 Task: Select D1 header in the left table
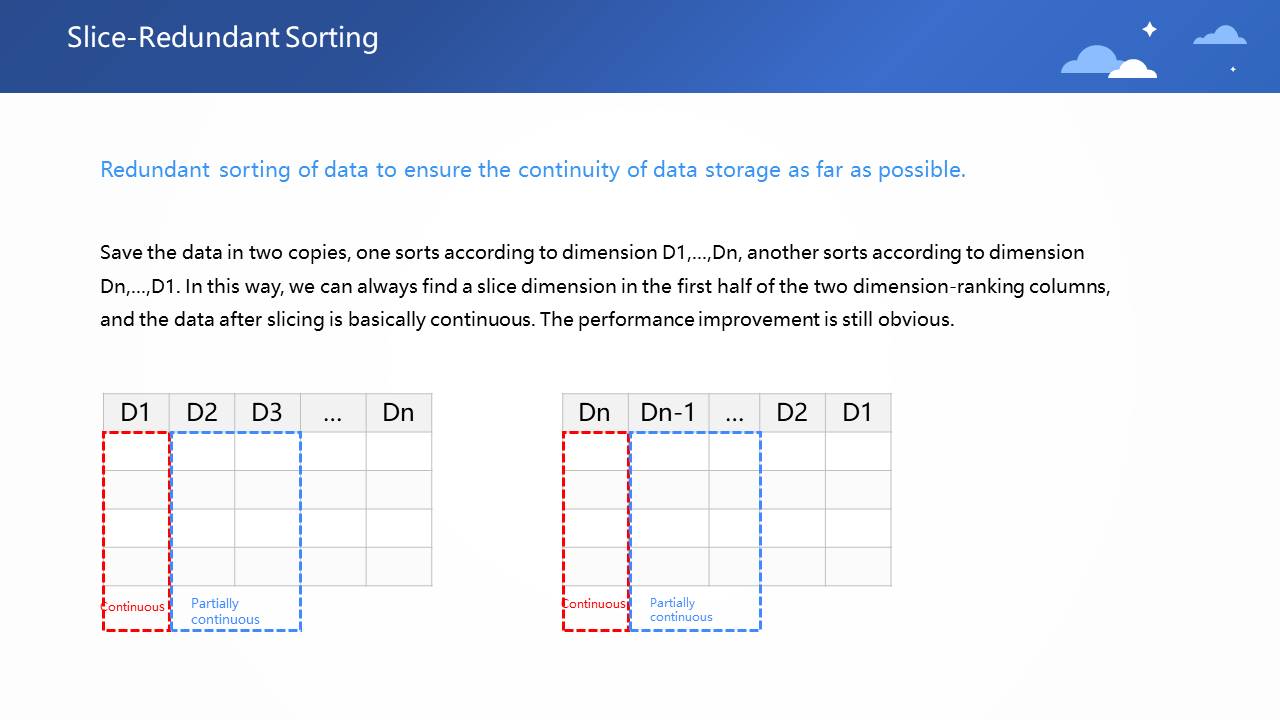[x=135, y=412]
